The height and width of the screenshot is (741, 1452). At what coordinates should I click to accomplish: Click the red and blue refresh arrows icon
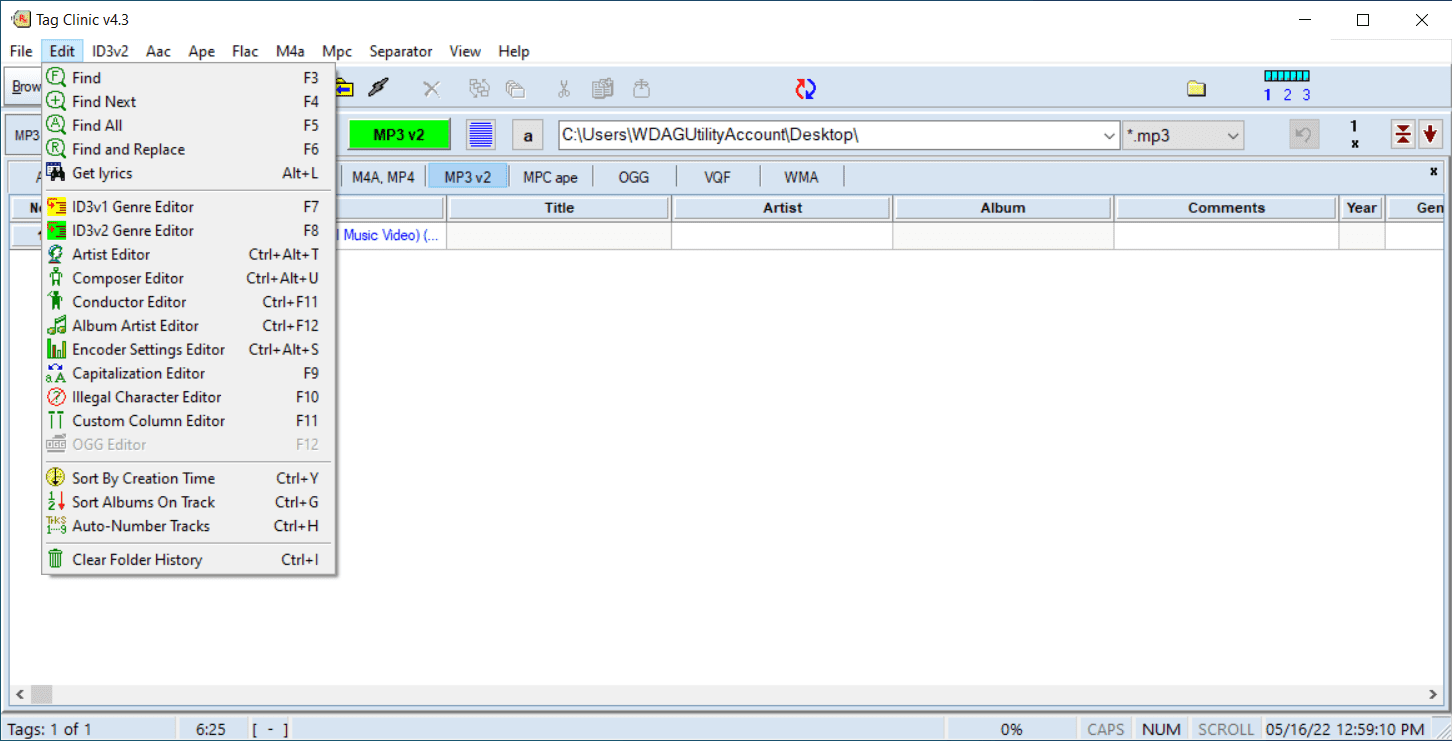click(x=806, y=89)
